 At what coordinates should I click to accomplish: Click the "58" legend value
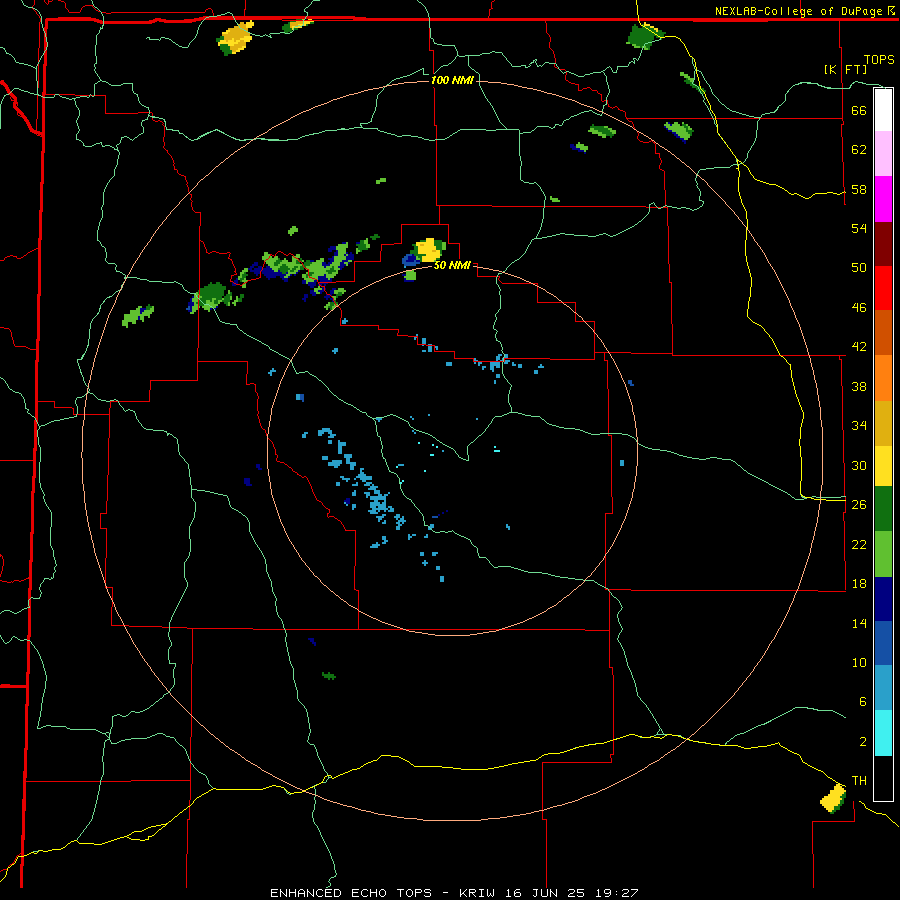pos(859,189)
